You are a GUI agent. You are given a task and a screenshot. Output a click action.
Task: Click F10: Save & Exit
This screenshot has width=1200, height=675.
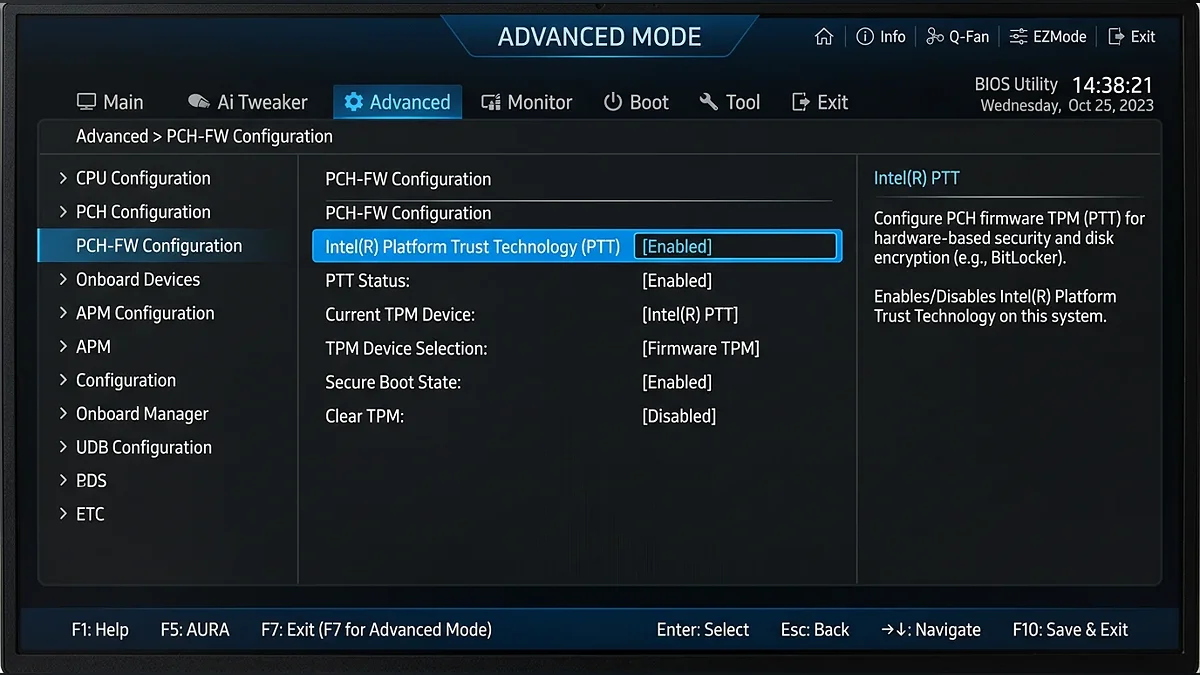pos(1070,630)
